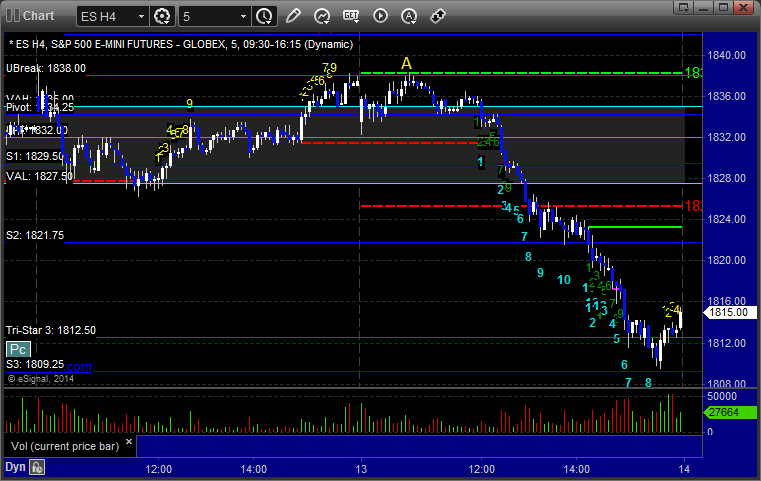Minimize the chart window
This screenshot has height=481, width=761.
coord(704,7)
